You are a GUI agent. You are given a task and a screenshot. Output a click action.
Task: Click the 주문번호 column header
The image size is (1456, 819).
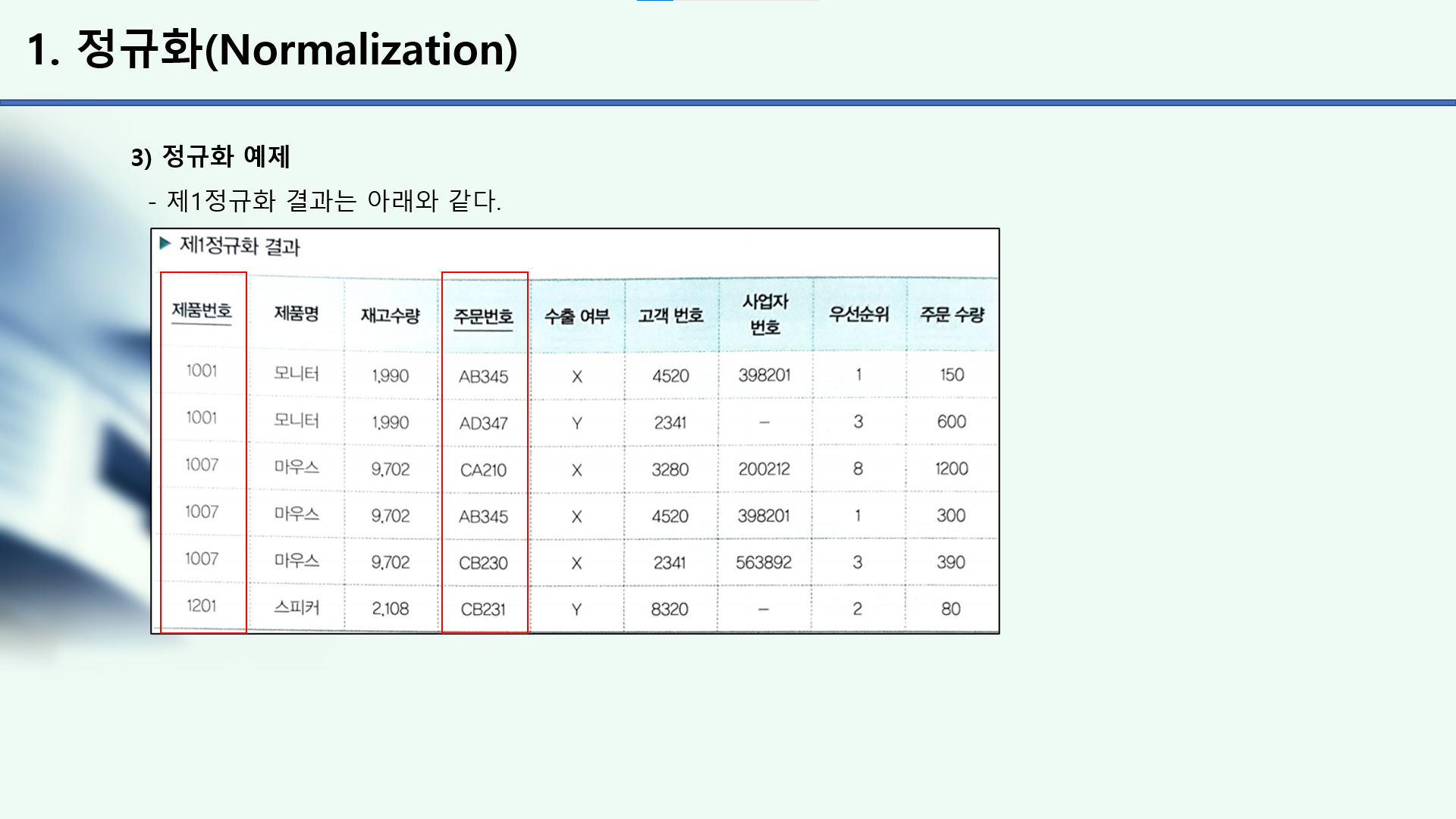[x=484, y=316]
